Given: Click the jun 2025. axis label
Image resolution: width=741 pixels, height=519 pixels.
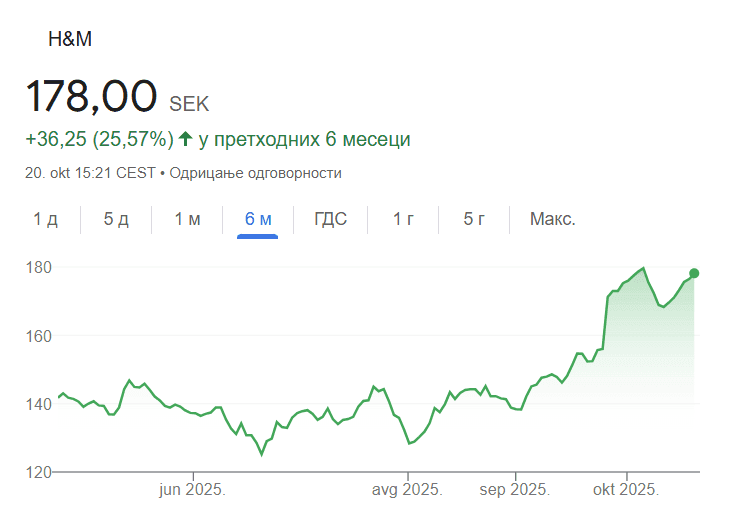Looking at the screenshot, I should pos(192,490).
